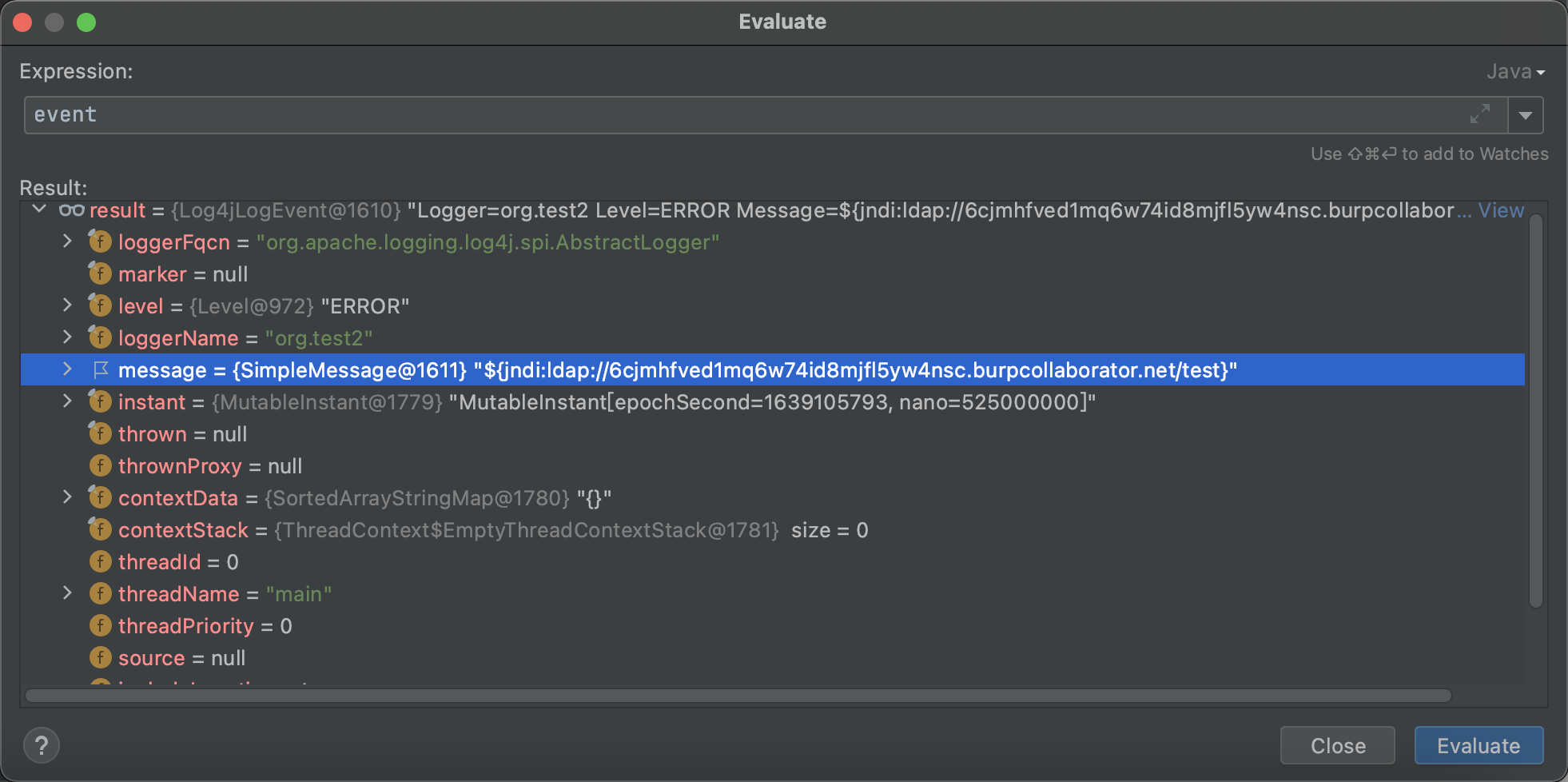The height and width of the screenshot is (782, 1568).
Task: Select the thrownProxy = null row
Action: coord(772,465)
